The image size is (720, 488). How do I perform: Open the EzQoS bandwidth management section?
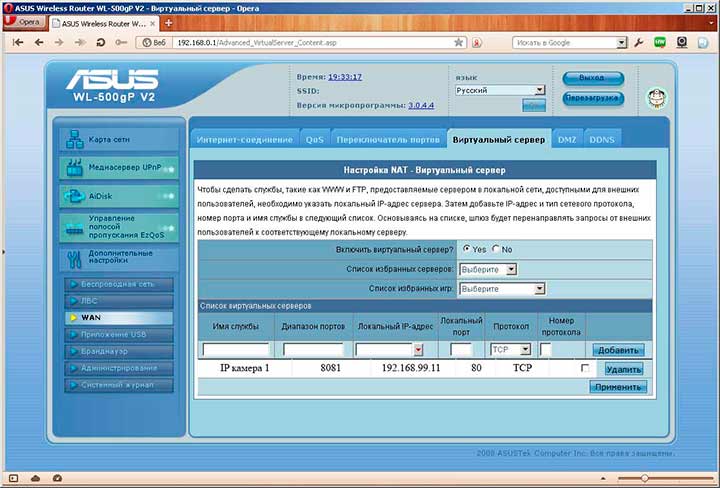coord(118,229)
